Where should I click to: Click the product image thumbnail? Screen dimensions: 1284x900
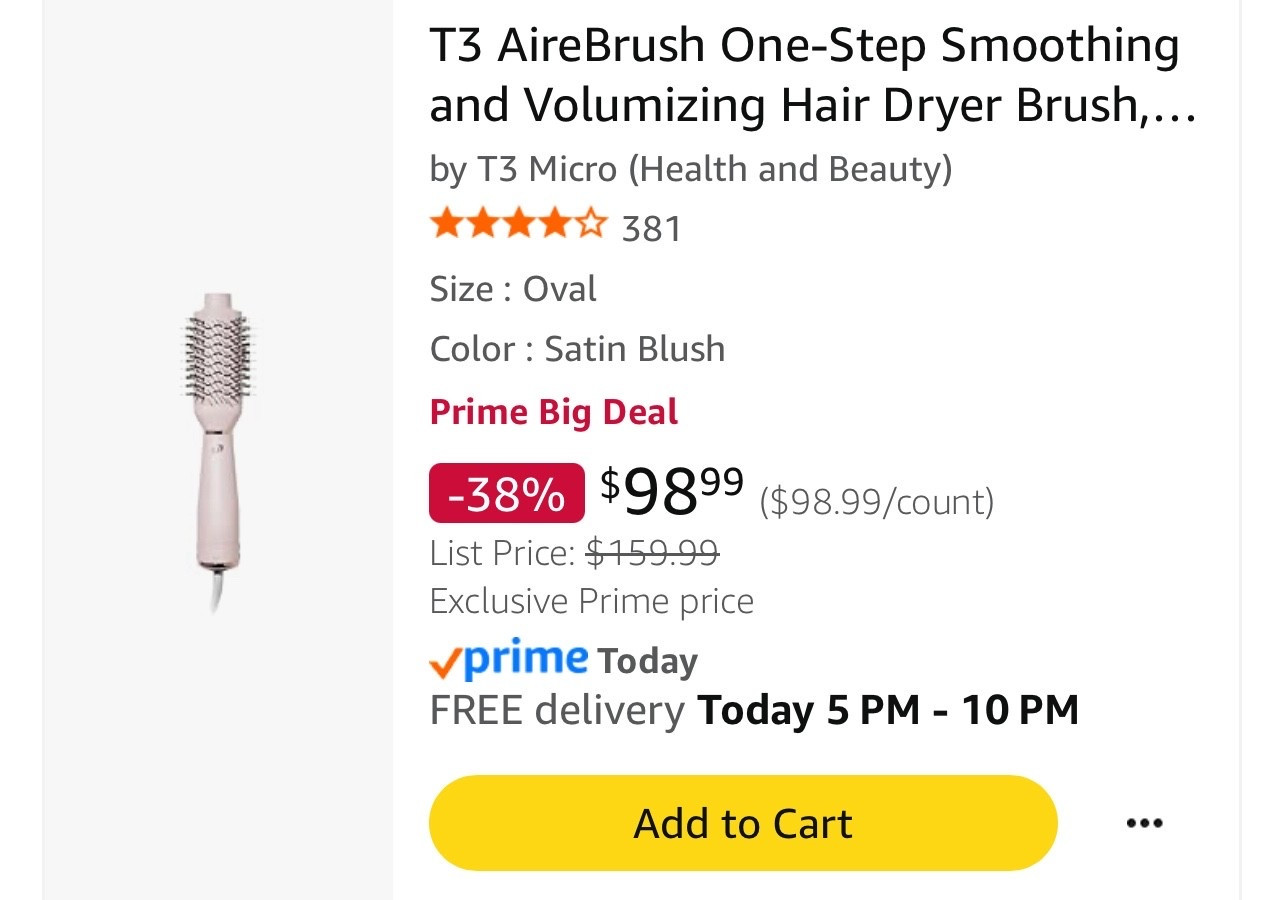(x=213, y=450)
